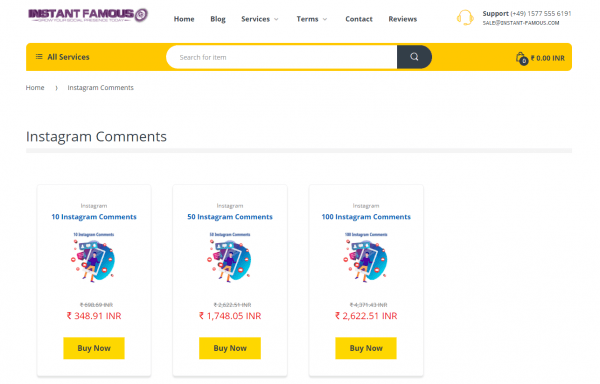Click the headset support icon
The width and height of the screenshot is (600, 384).
[x=465, y=18]
